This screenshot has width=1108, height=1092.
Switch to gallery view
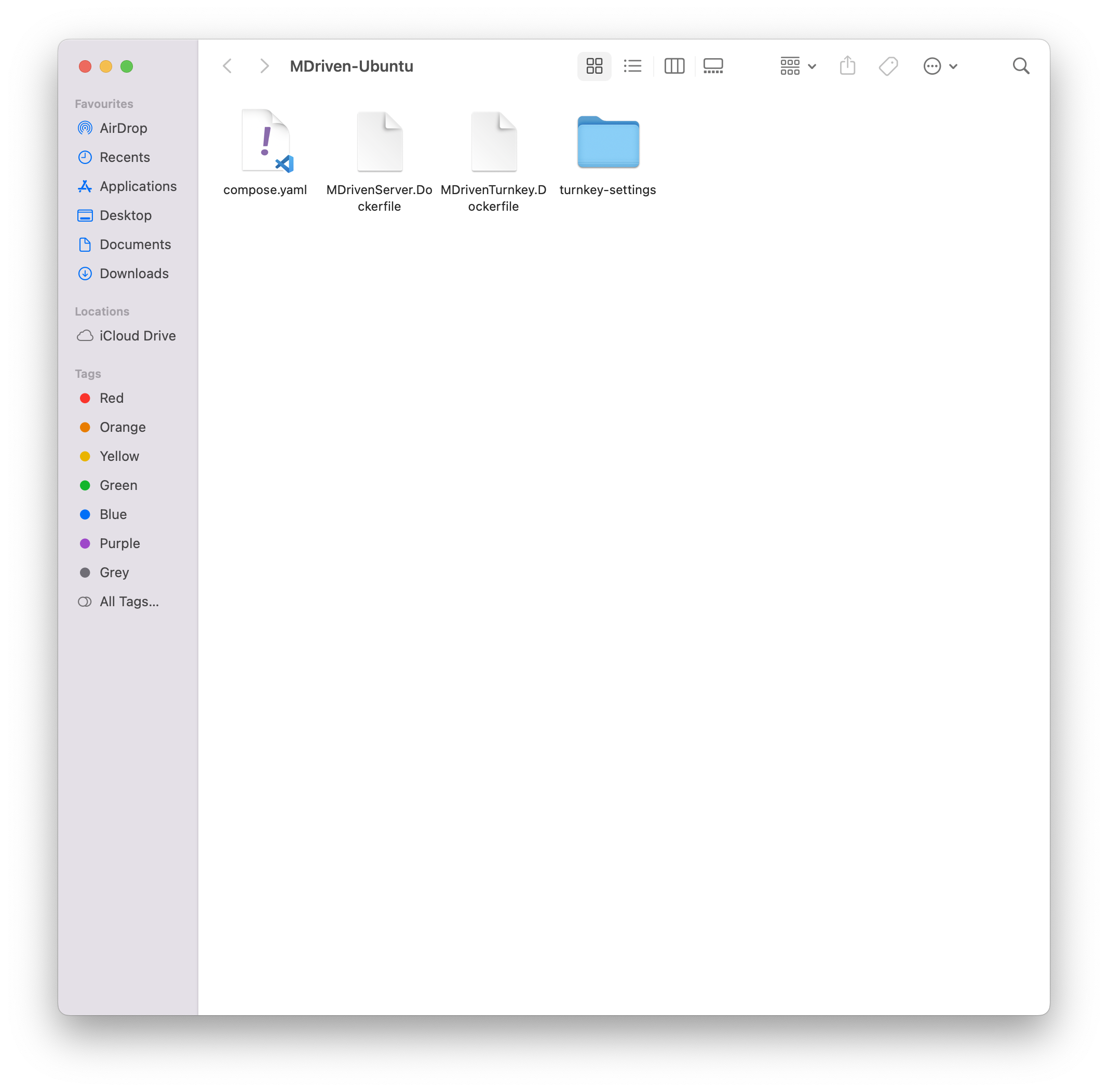(x=713, y=66)
